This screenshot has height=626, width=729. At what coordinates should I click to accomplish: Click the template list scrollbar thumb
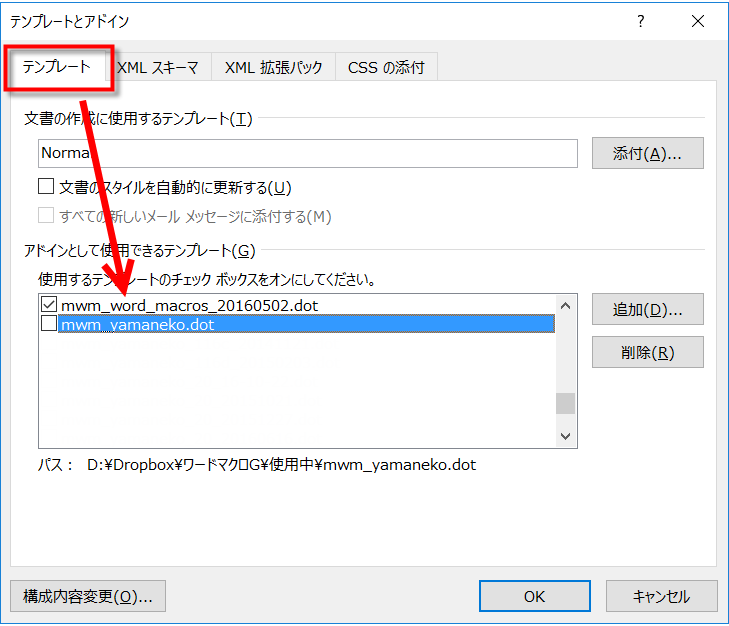tap(566, 403)
